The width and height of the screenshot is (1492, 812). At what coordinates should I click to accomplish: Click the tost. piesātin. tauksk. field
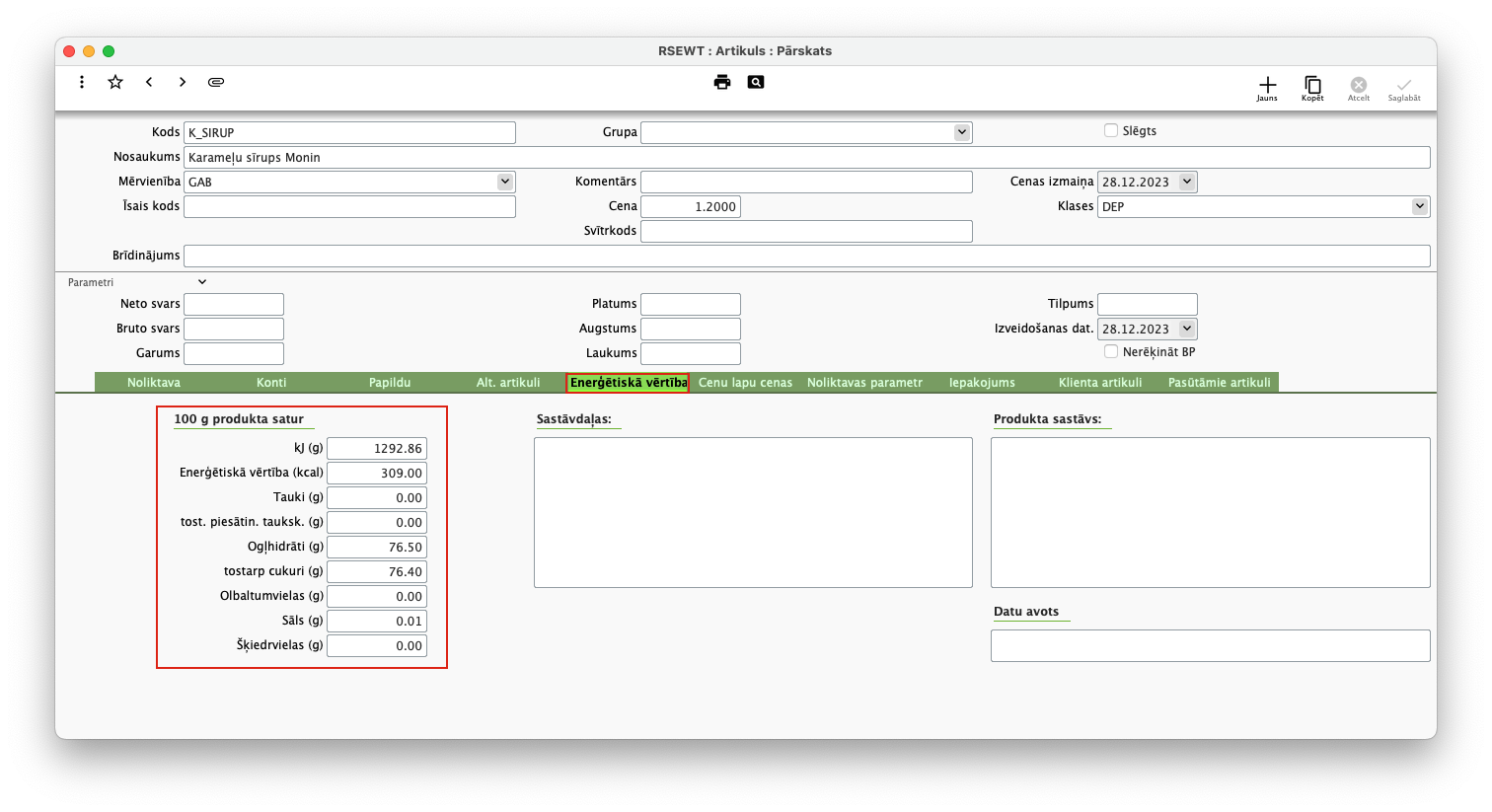tap(377, 522)
